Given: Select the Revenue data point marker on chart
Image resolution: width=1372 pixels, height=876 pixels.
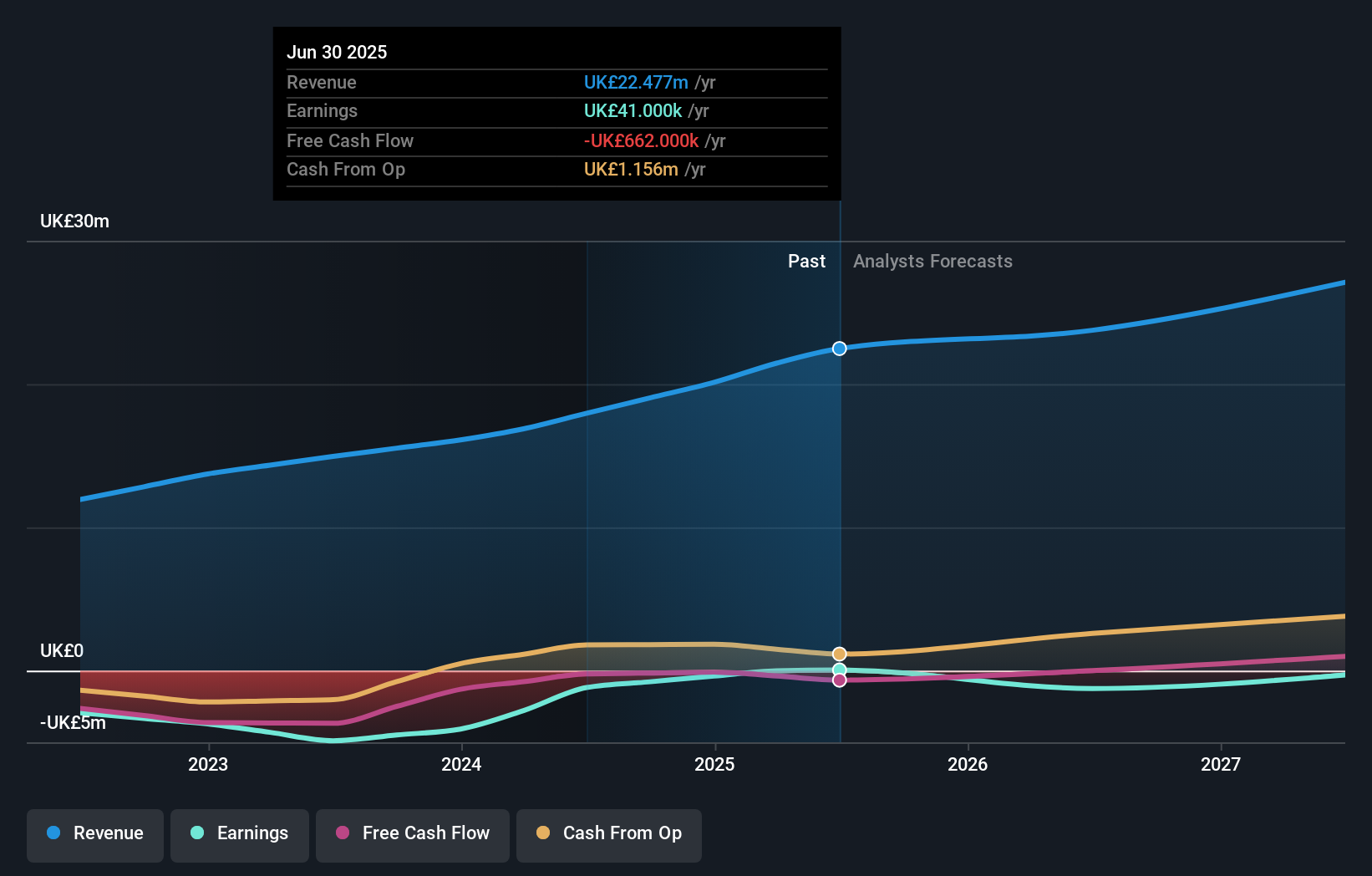Looking at the screenshot, I should coord(839,349).
